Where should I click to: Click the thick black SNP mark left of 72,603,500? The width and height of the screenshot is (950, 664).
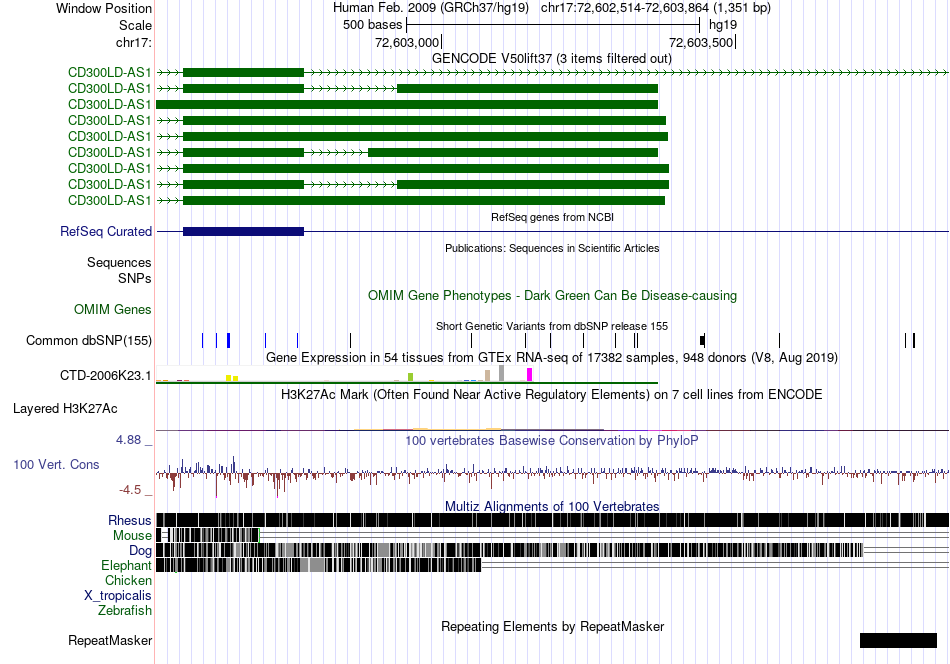(702, 340)
